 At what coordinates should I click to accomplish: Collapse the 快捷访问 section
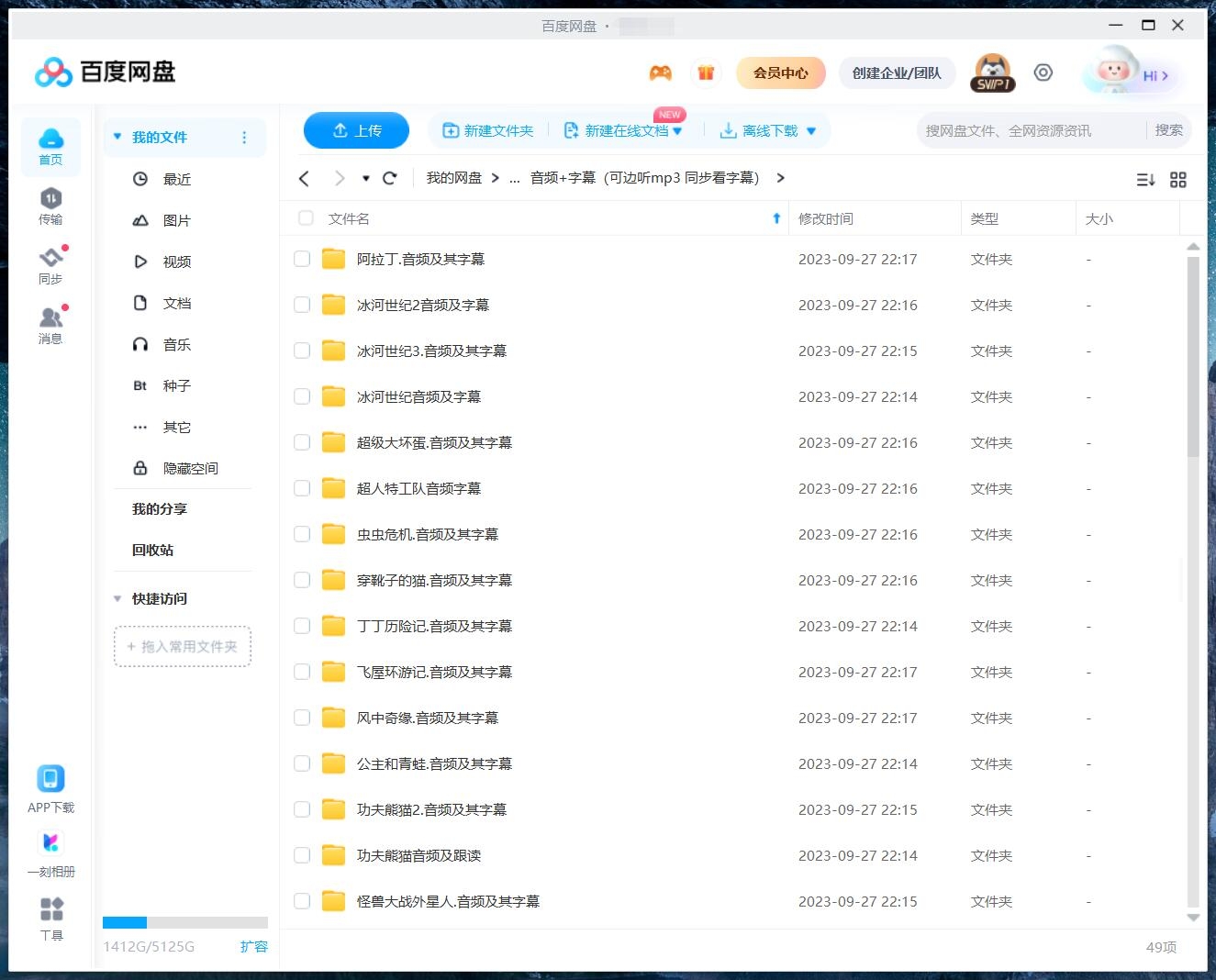tap(117, 598)
